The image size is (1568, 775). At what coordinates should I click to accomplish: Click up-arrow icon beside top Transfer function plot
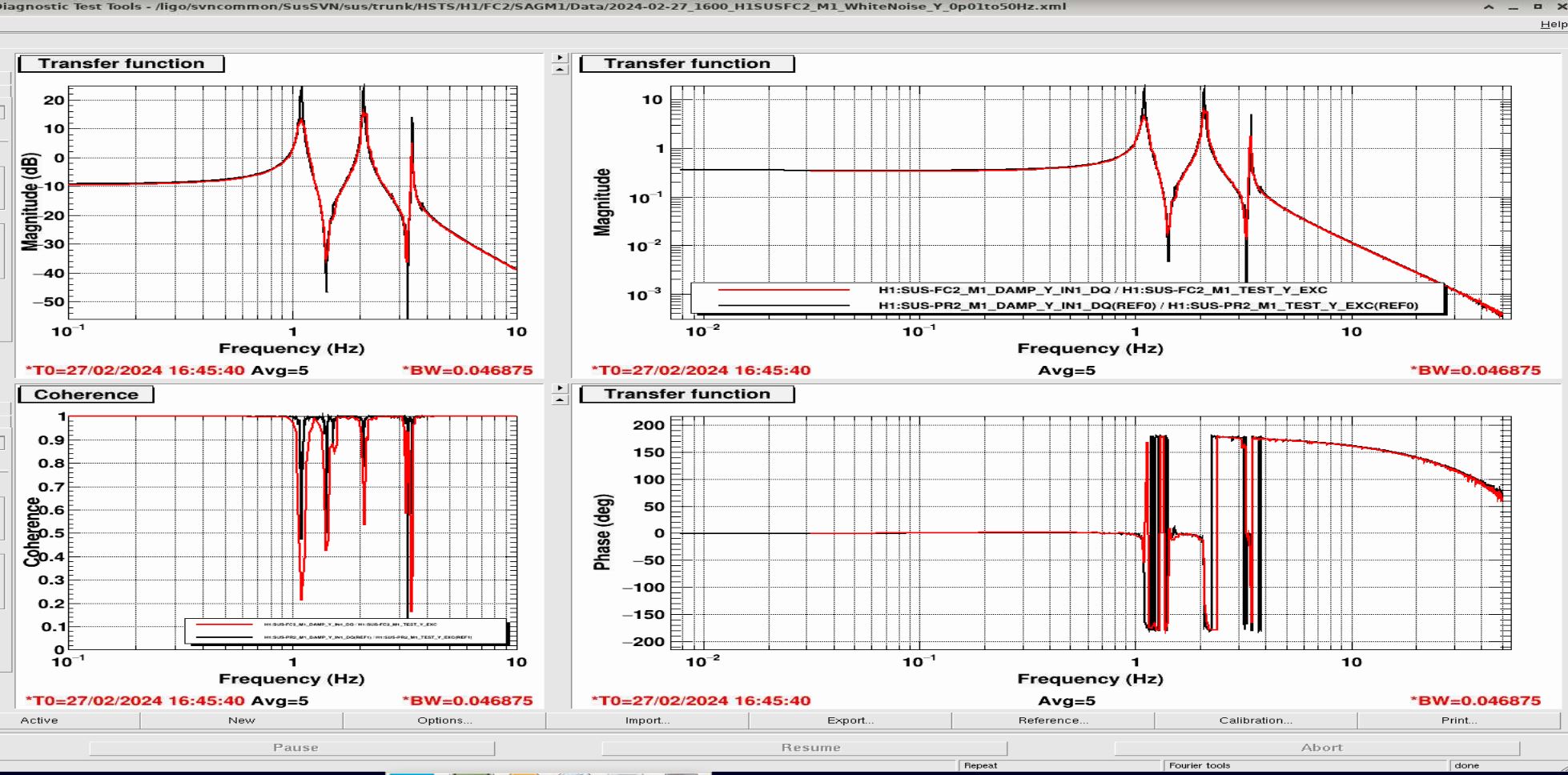click(x=560, y=70)
